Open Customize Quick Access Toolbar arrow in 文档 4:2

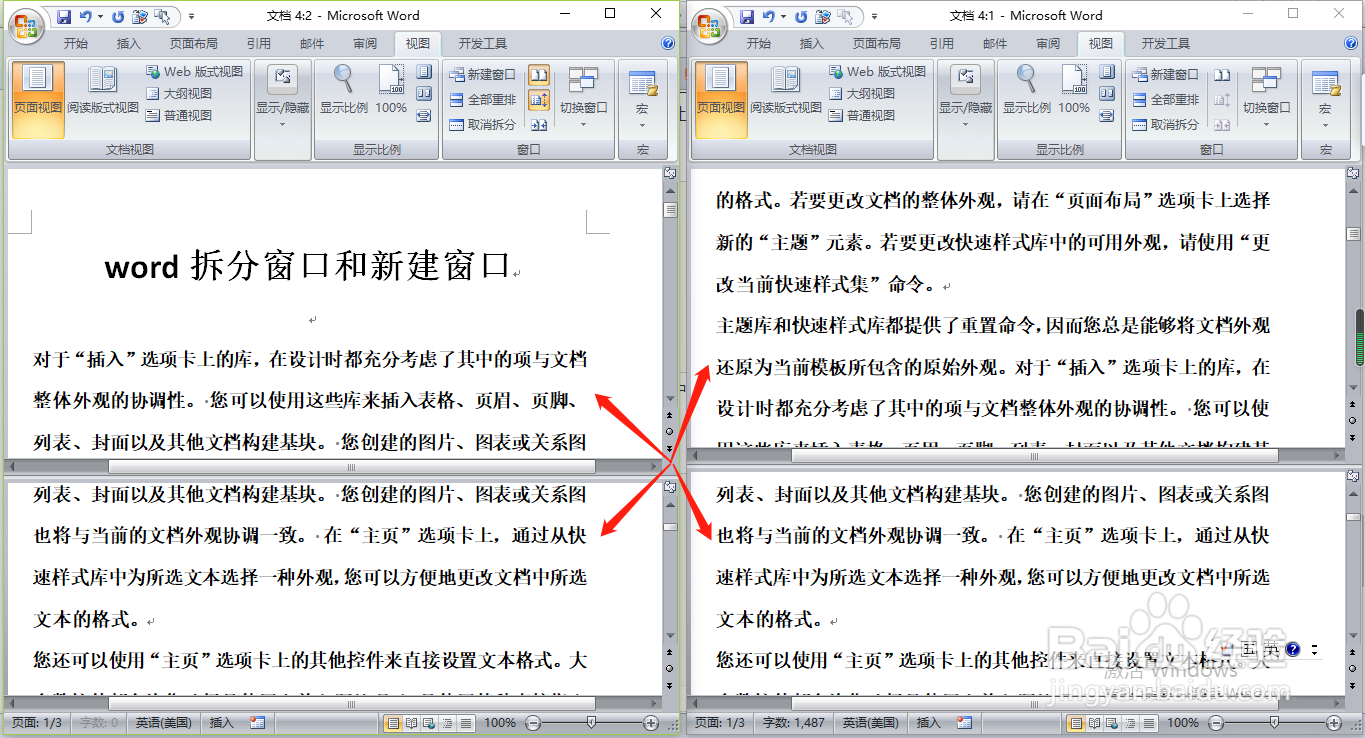191,16
